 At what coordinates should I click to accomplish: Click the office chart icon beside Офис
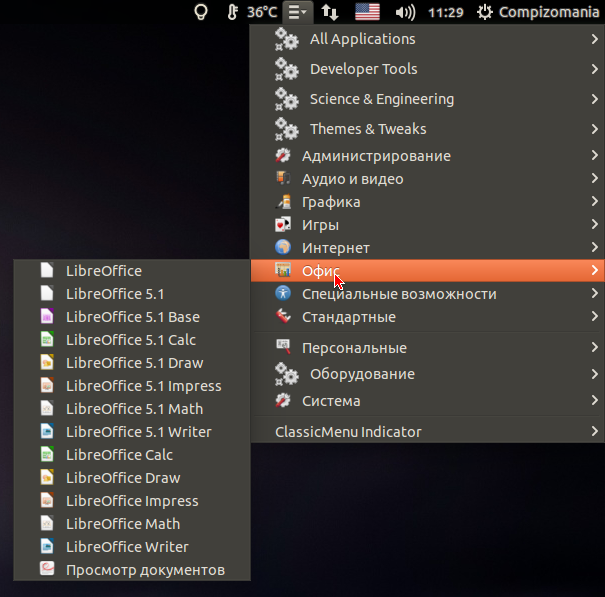[283, 270]
